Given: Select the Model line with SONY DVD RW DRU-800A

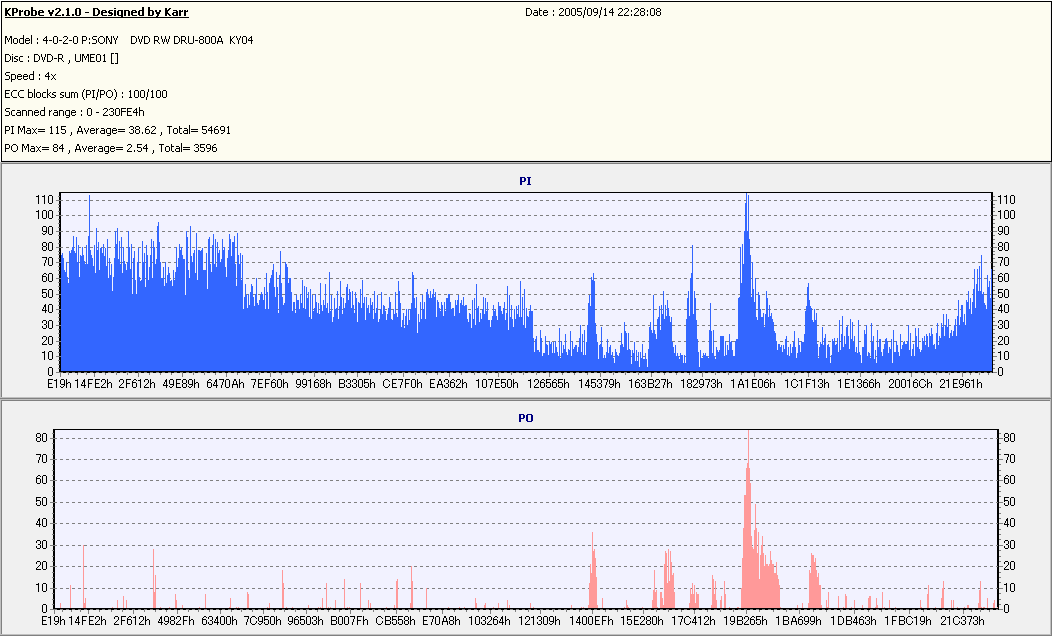Looking at the screenshot, I should pyautogui.click(x=129, y=40).
